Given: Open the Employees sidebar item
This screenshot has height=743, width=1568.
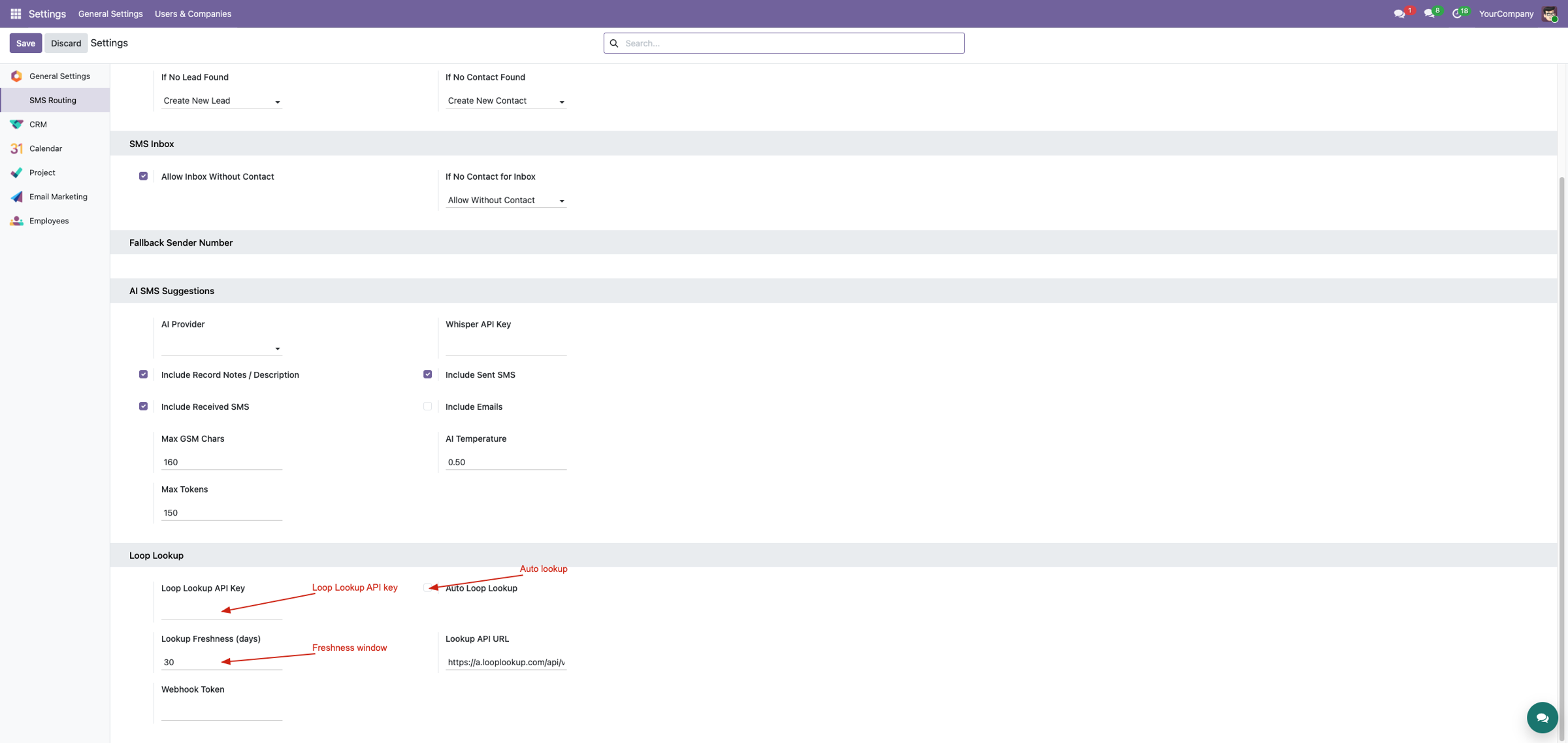Looking at the screenshot, I should pyautogui.click(x=55, y=221).
